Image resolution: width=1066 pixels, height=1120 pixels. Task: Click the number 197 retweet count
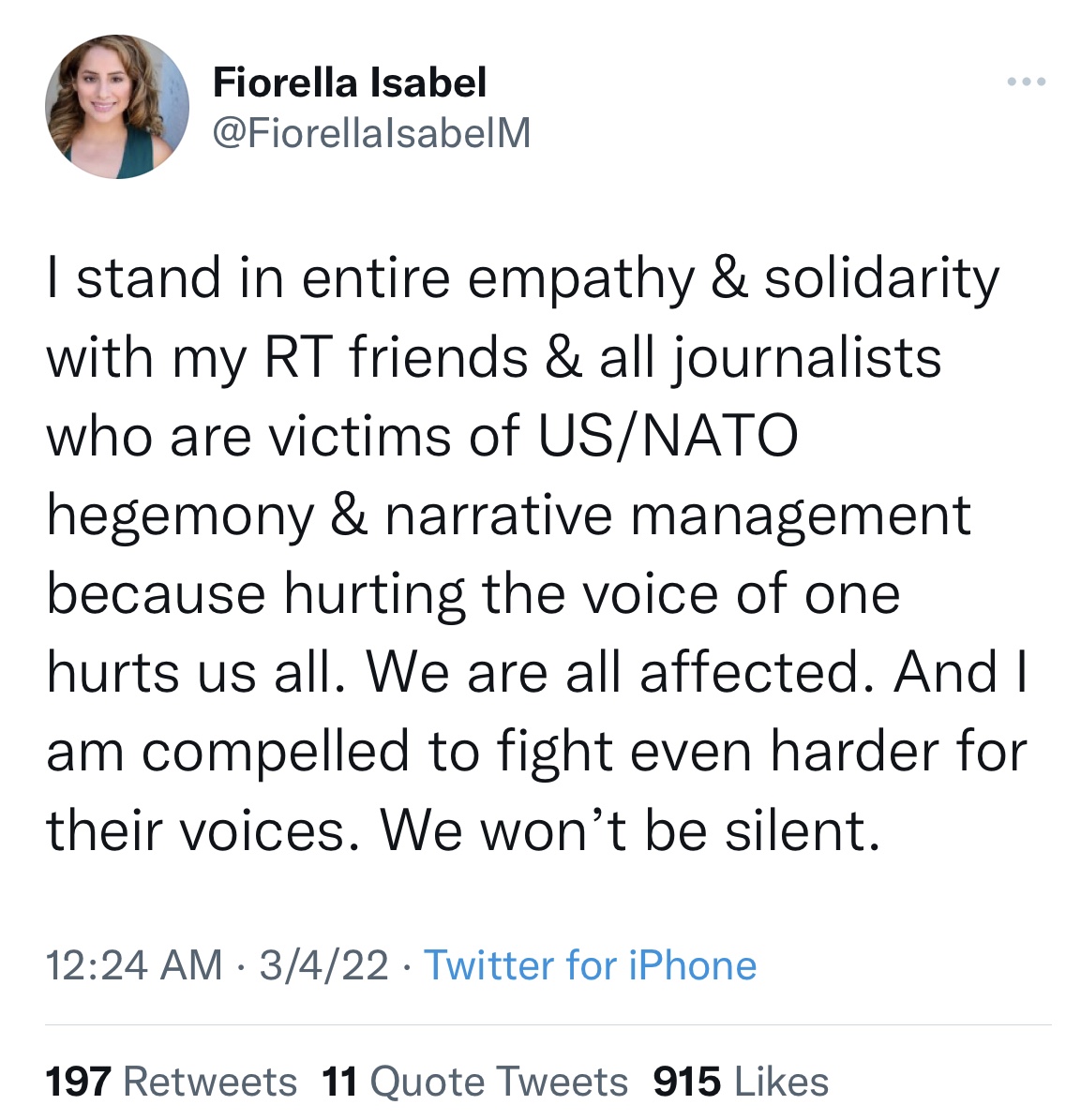point(79,1082)
